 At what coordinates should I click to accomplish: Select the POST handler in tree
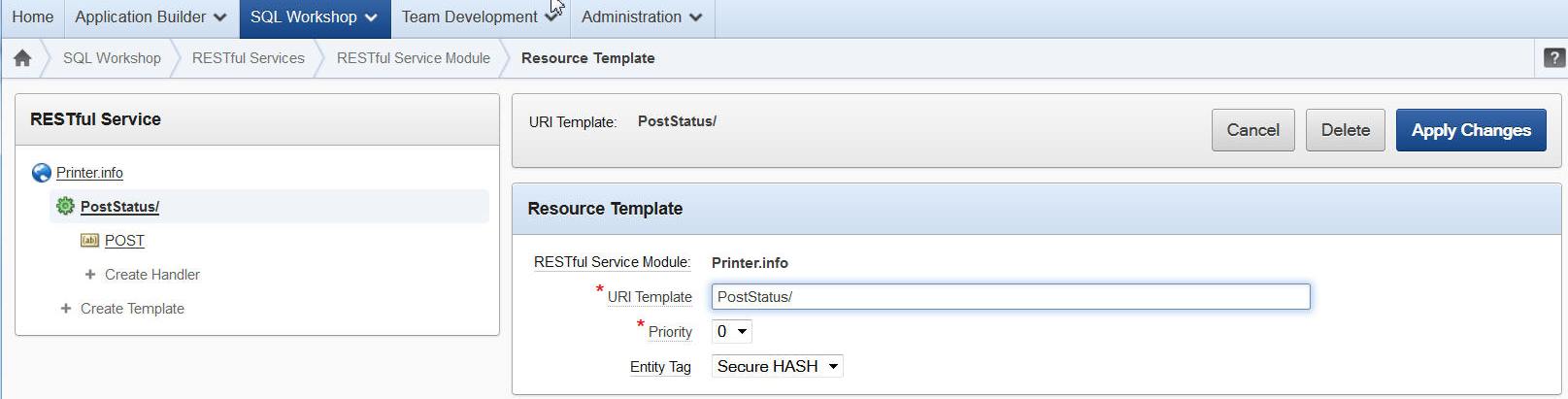(124, 241)
